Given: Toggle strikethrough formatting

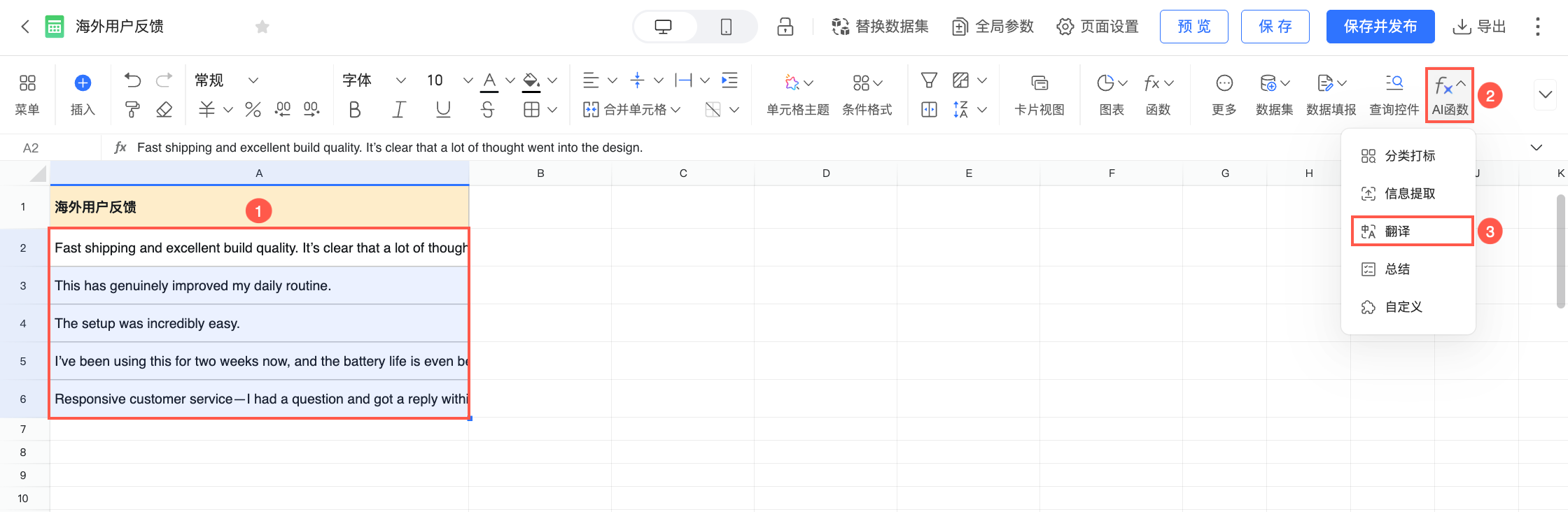Looking at the screenshot, I should click(x=488, y=109).
